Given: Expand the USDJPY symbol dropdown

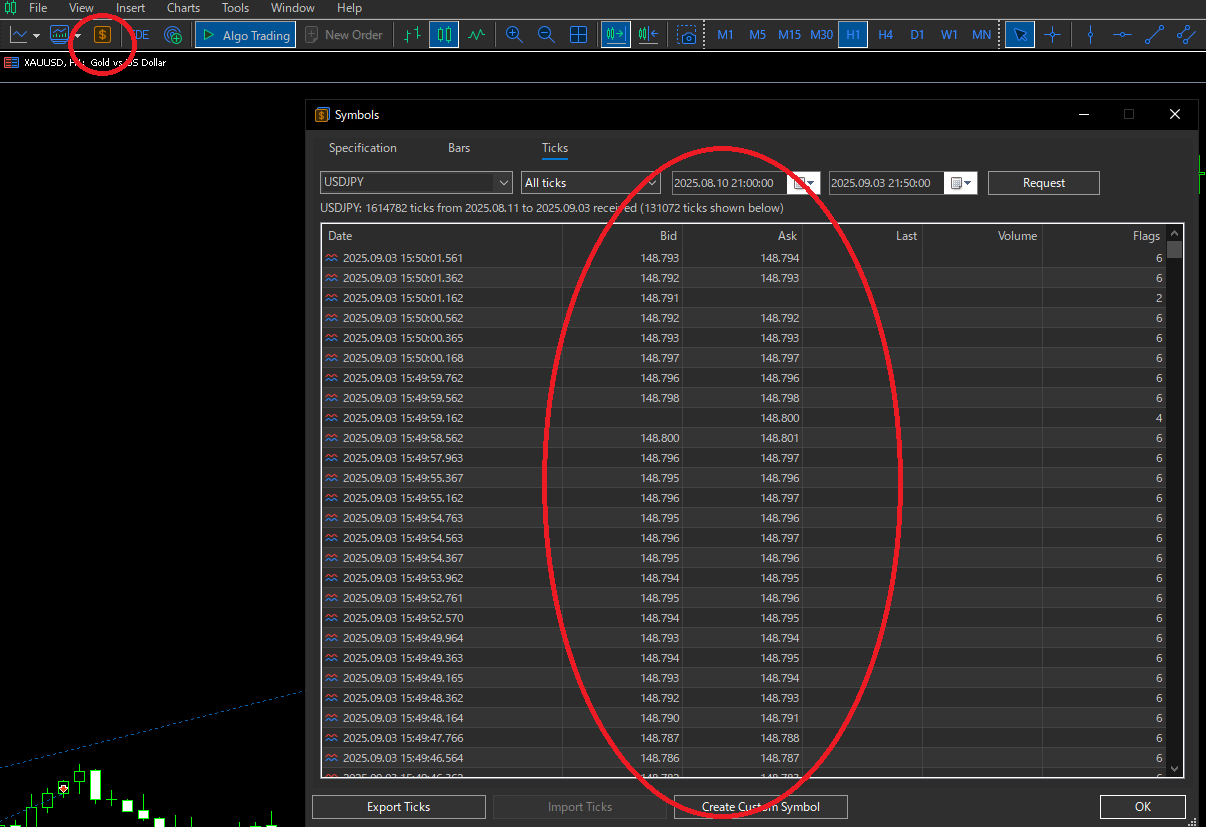Looking at the screenshot, I should [x=503, y=183].
